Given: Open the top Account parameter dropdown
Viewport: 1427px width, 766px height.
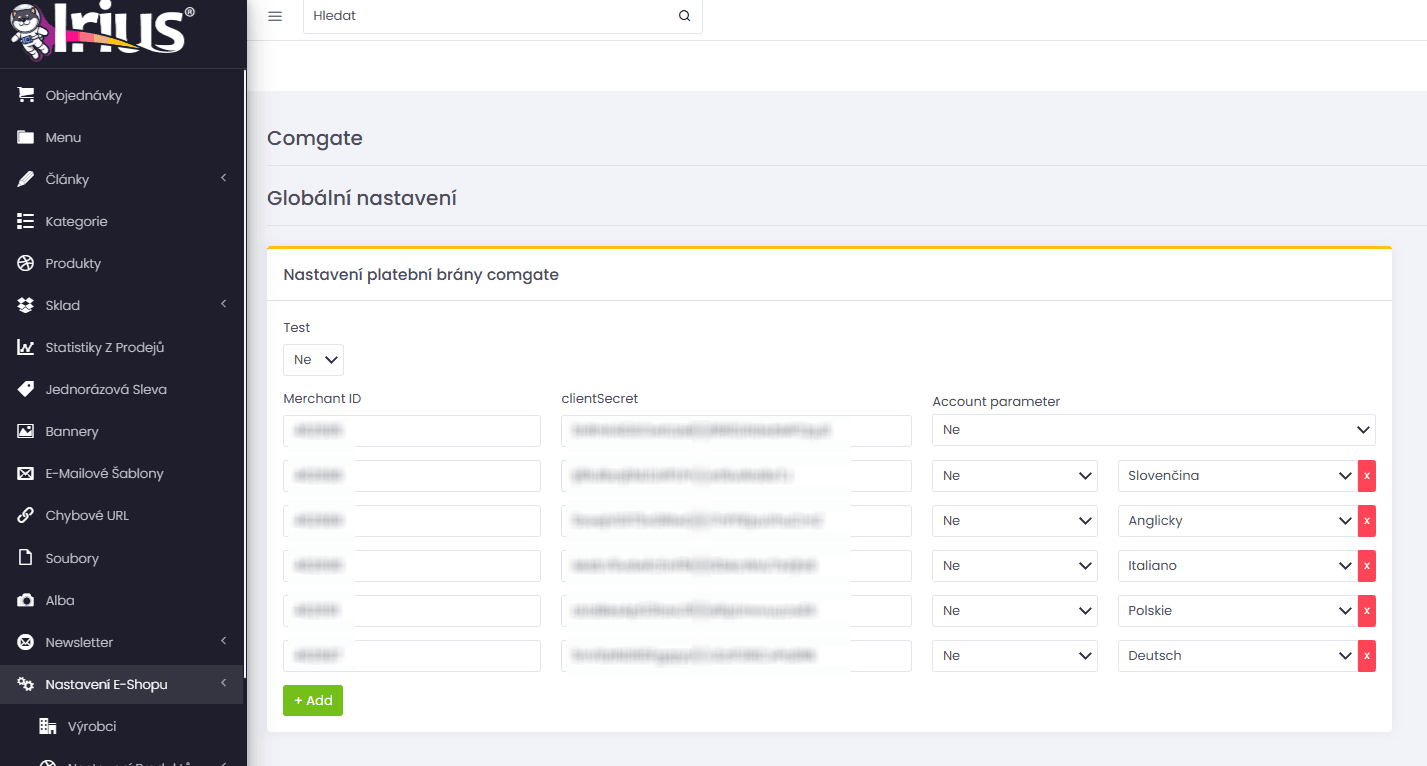Looking at the screenshot, I should [x=1154, y=430].
